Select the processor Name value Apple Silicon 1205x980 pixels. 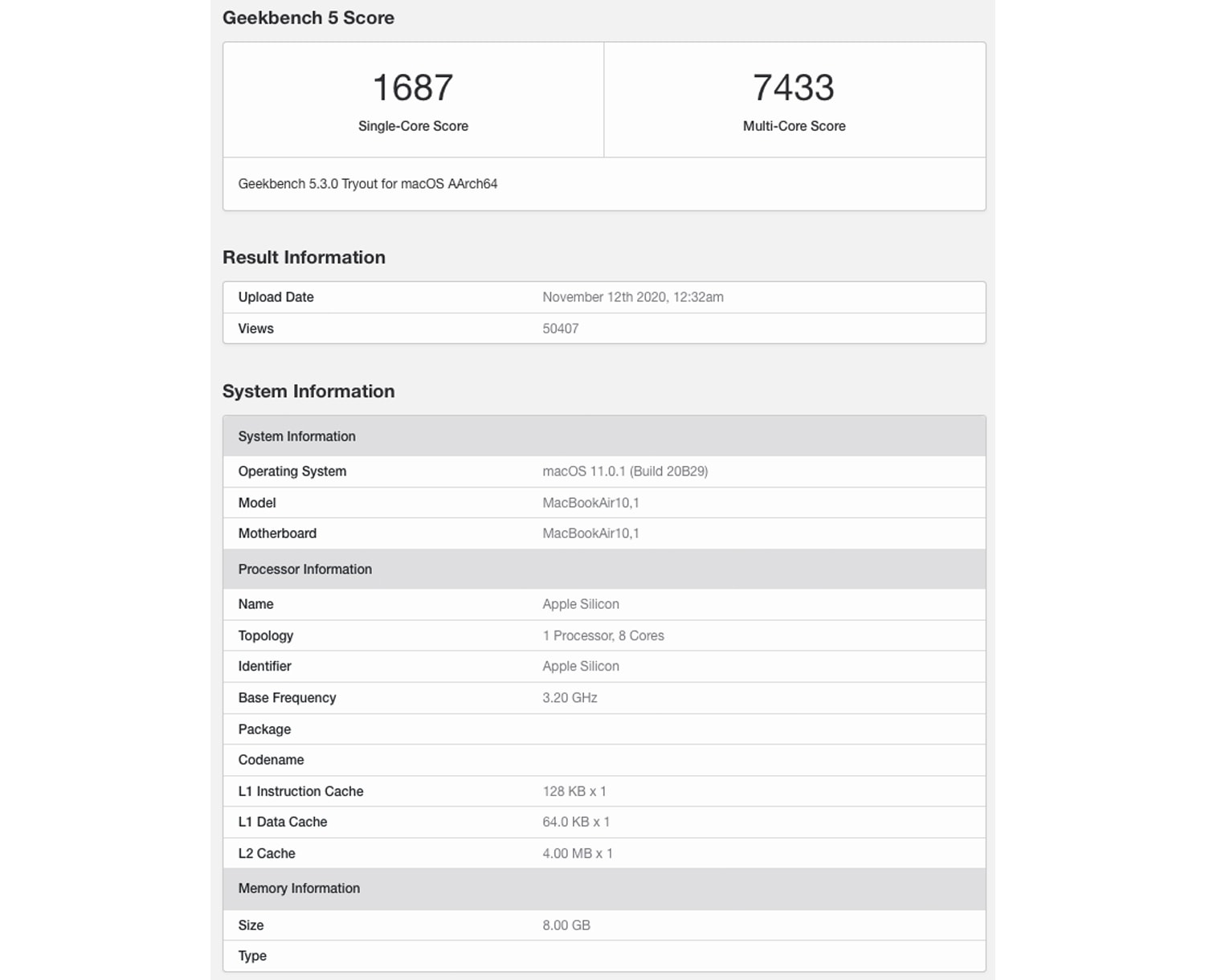580,604
